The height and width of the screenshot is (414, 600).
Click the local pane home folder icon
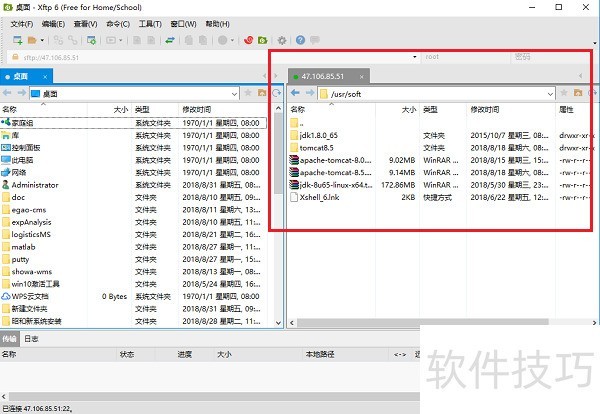tap(262, 93)
